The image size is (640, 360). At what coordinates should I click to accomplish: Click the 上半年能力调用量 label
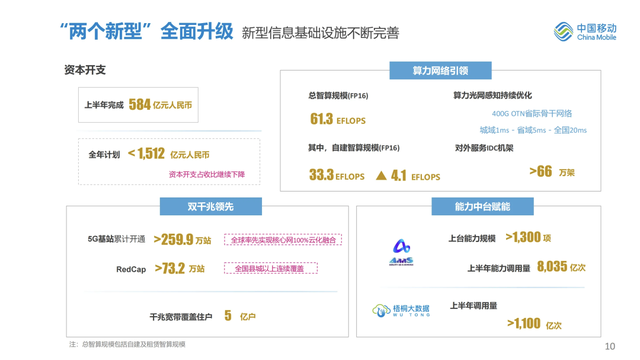tap(499, 268)
